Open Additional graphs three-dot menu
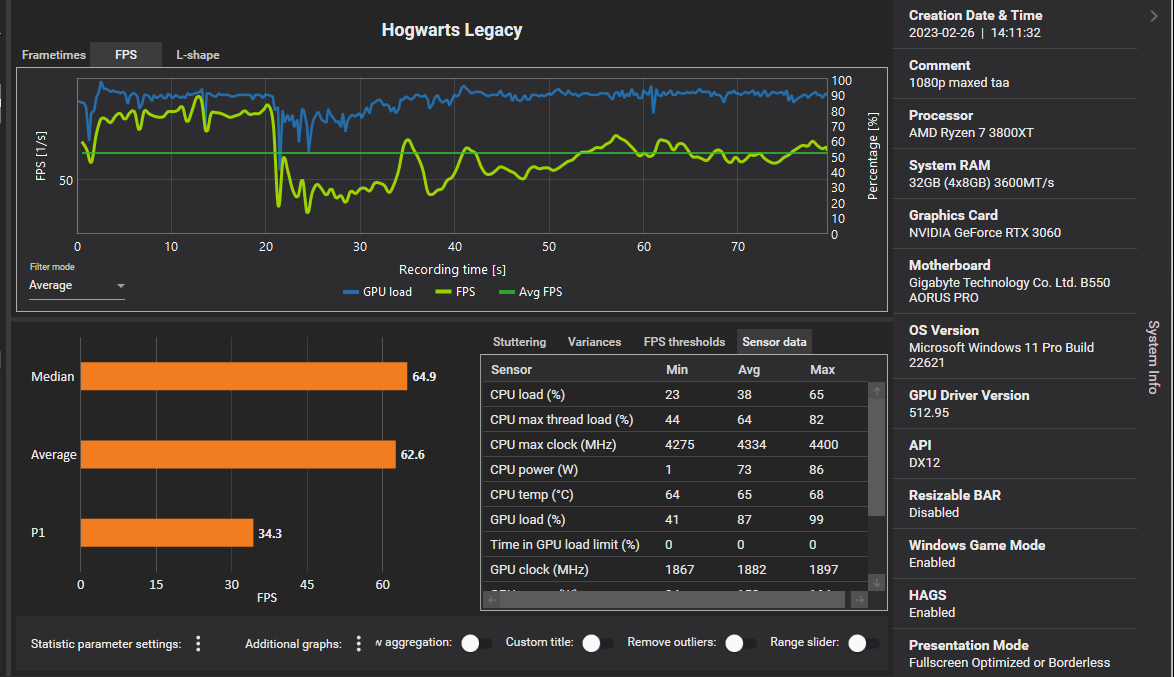The image size is (1174, 677). (359, 643)
